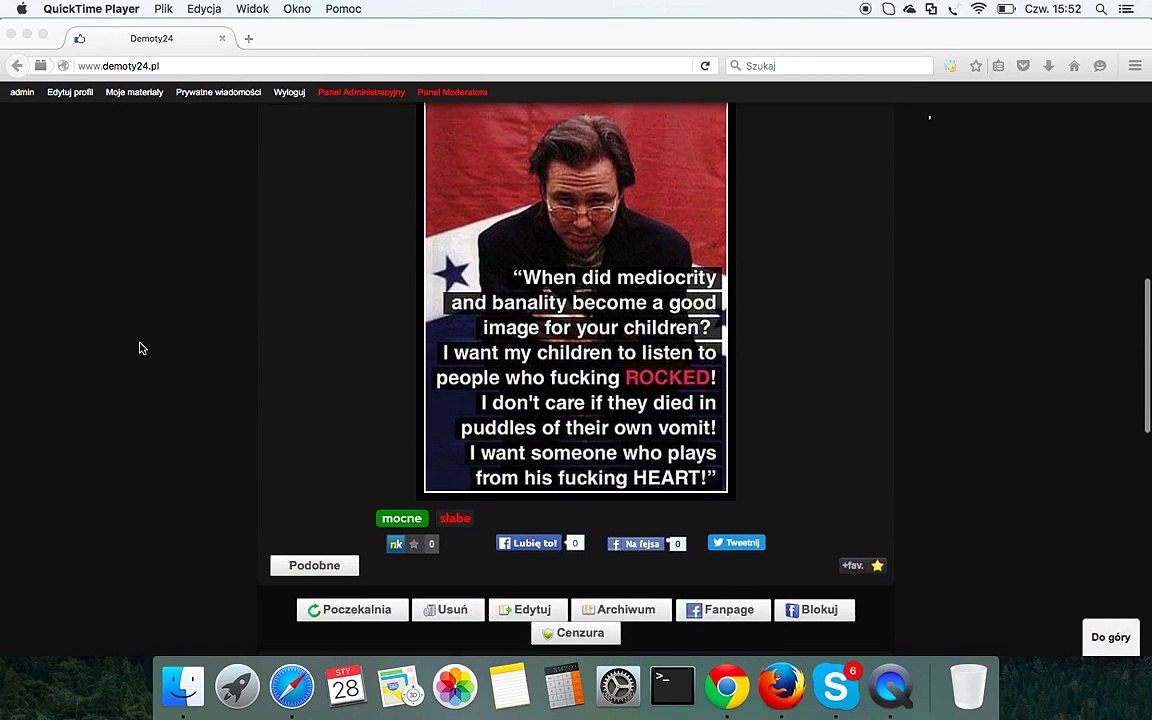This screenshot has width=1152, height=720.
Task: Open Calendar from the Dock
Action: pyautogui.click(x=346, y=687)
